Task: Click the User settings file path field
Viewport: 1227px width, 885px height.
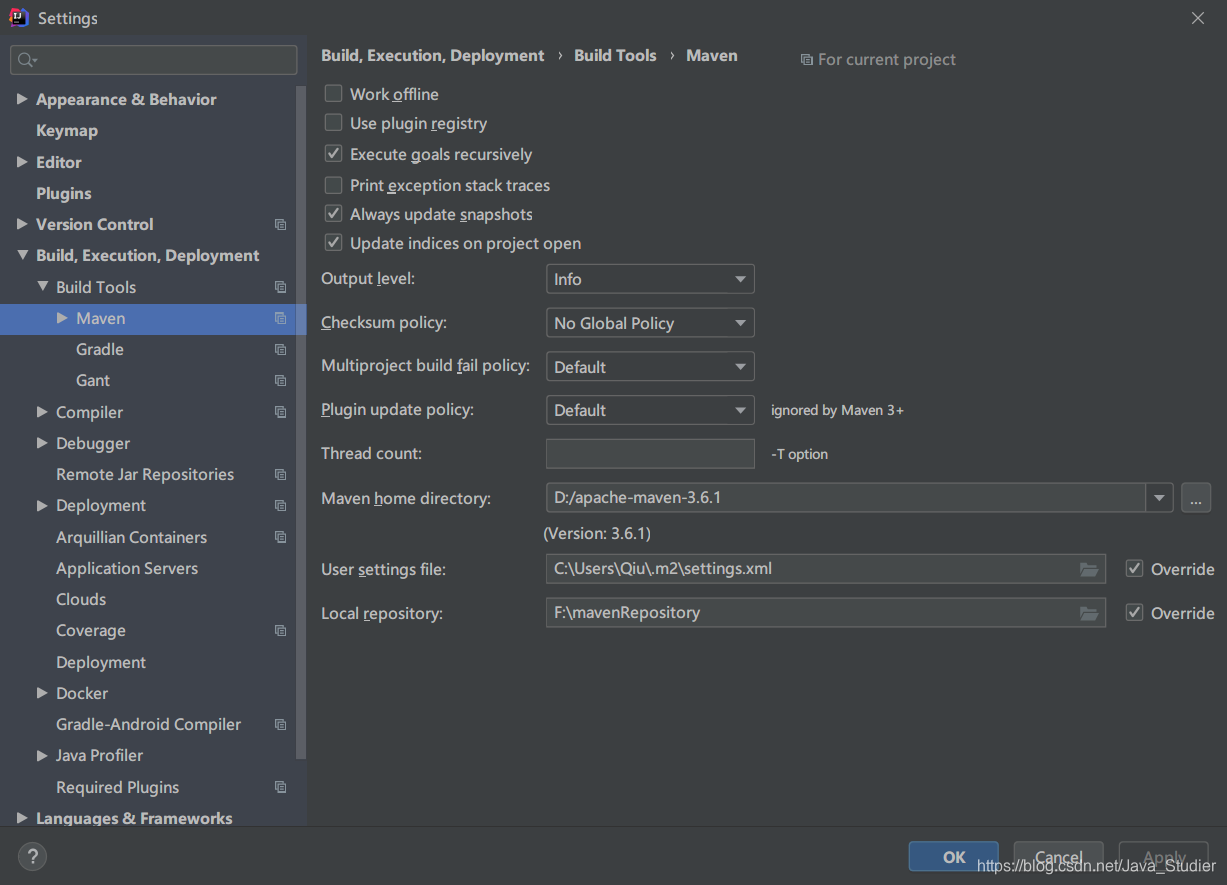Action: coord(826,569)
